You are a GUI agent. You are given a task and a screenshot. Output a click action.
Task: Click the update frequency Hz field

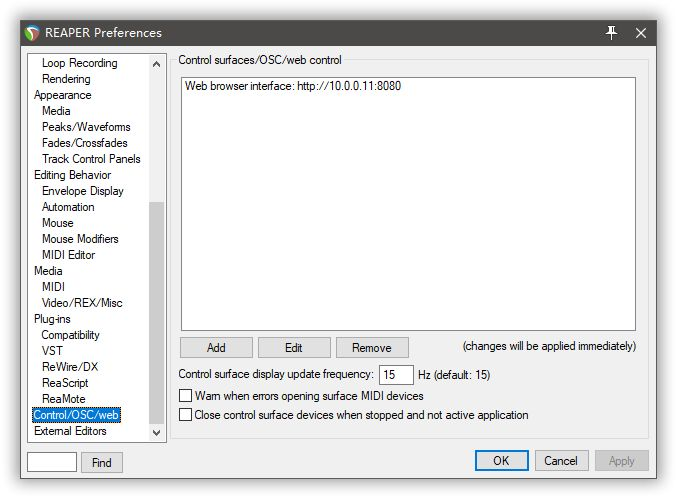point(396,375)
